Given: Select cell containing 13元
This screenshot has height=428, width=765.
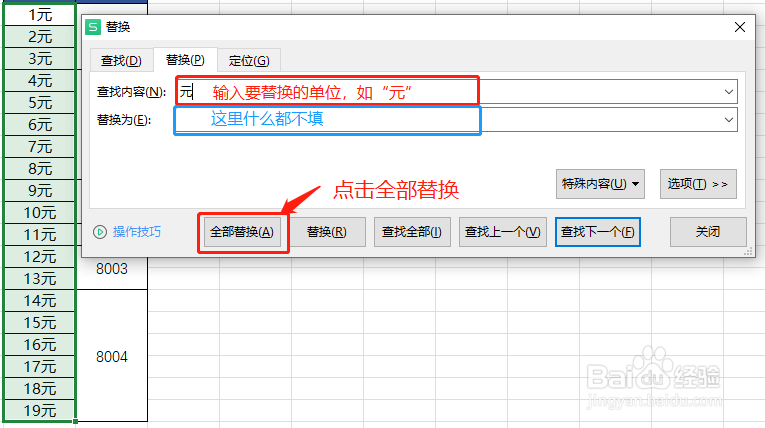Looking at the screenshot, I should click(40, 279).
